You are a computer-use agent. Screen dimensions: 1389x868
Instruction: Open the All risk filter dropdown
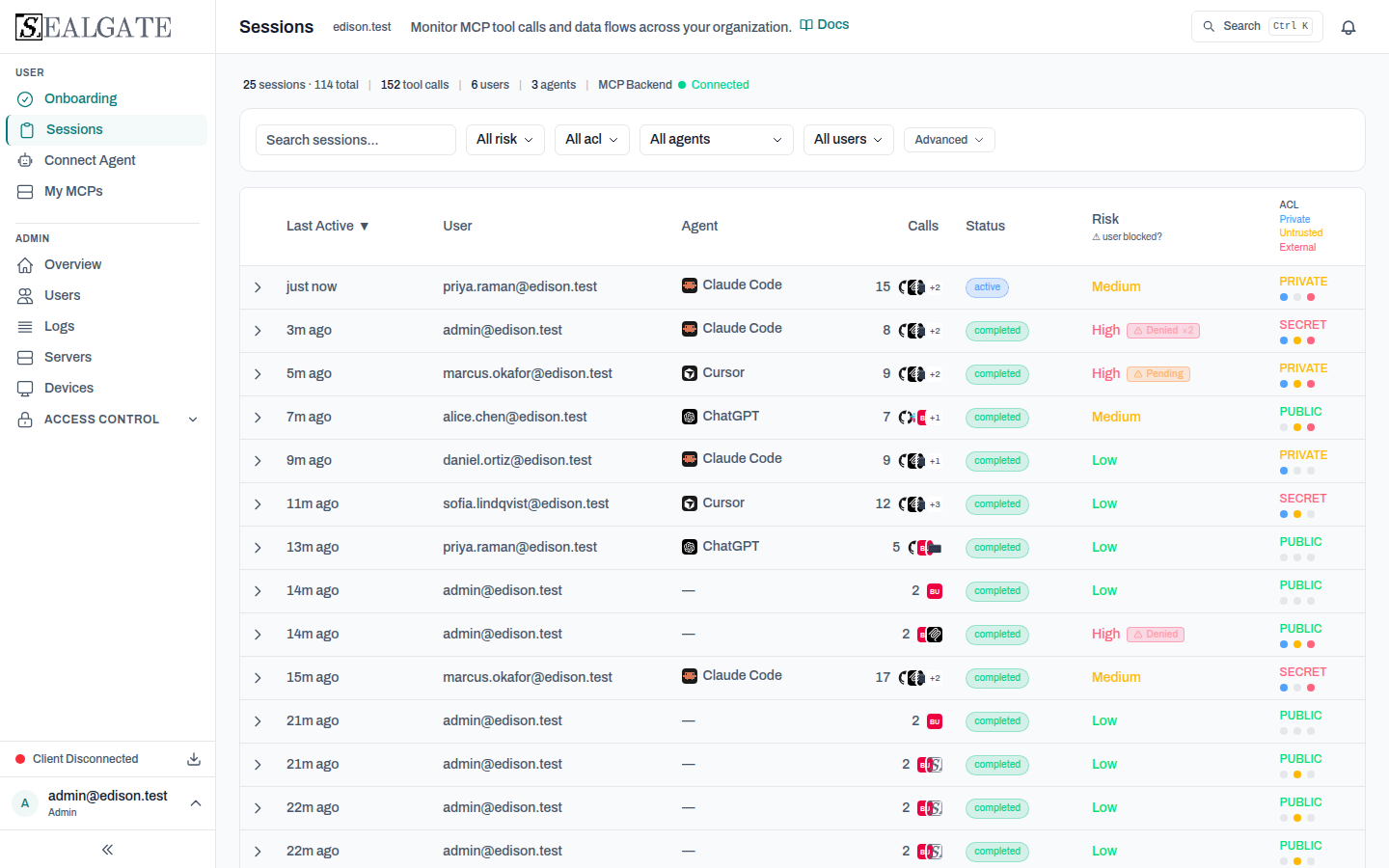(x=504, y=140)
